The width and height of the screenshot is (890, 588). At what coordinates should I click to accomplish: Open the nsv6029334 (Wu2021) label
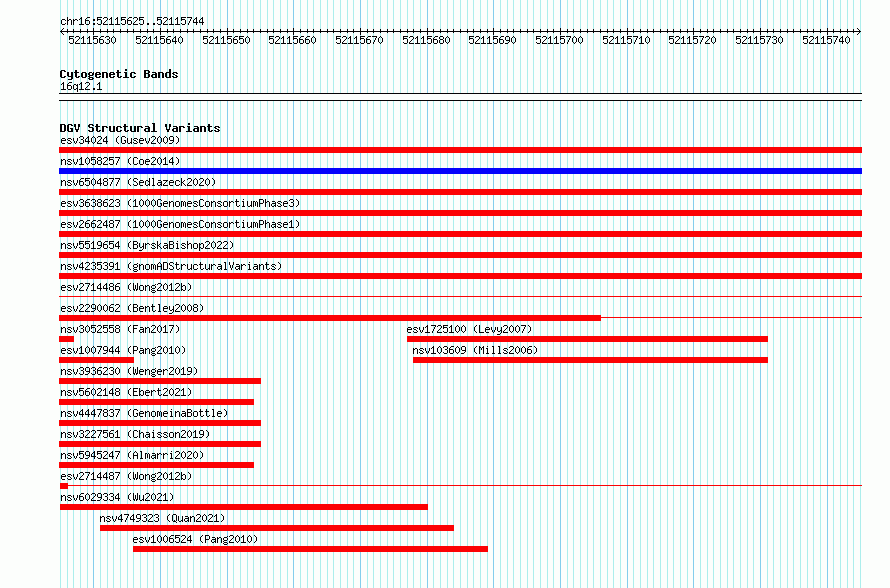point(117,497)
